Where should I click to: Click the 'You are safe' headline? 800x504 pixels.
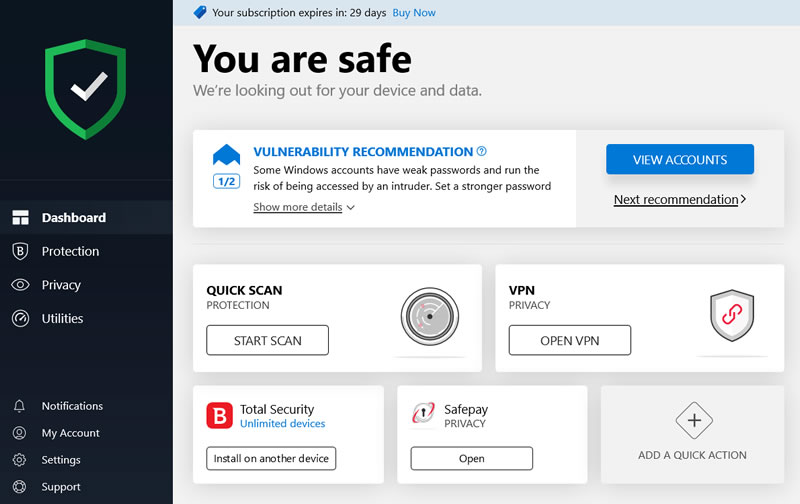coord(302,59)
